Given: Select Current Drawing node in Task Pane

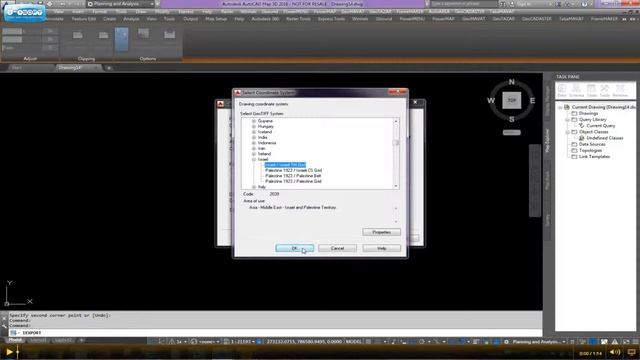Looking at the screenshot, I should [x=603, y=107].
